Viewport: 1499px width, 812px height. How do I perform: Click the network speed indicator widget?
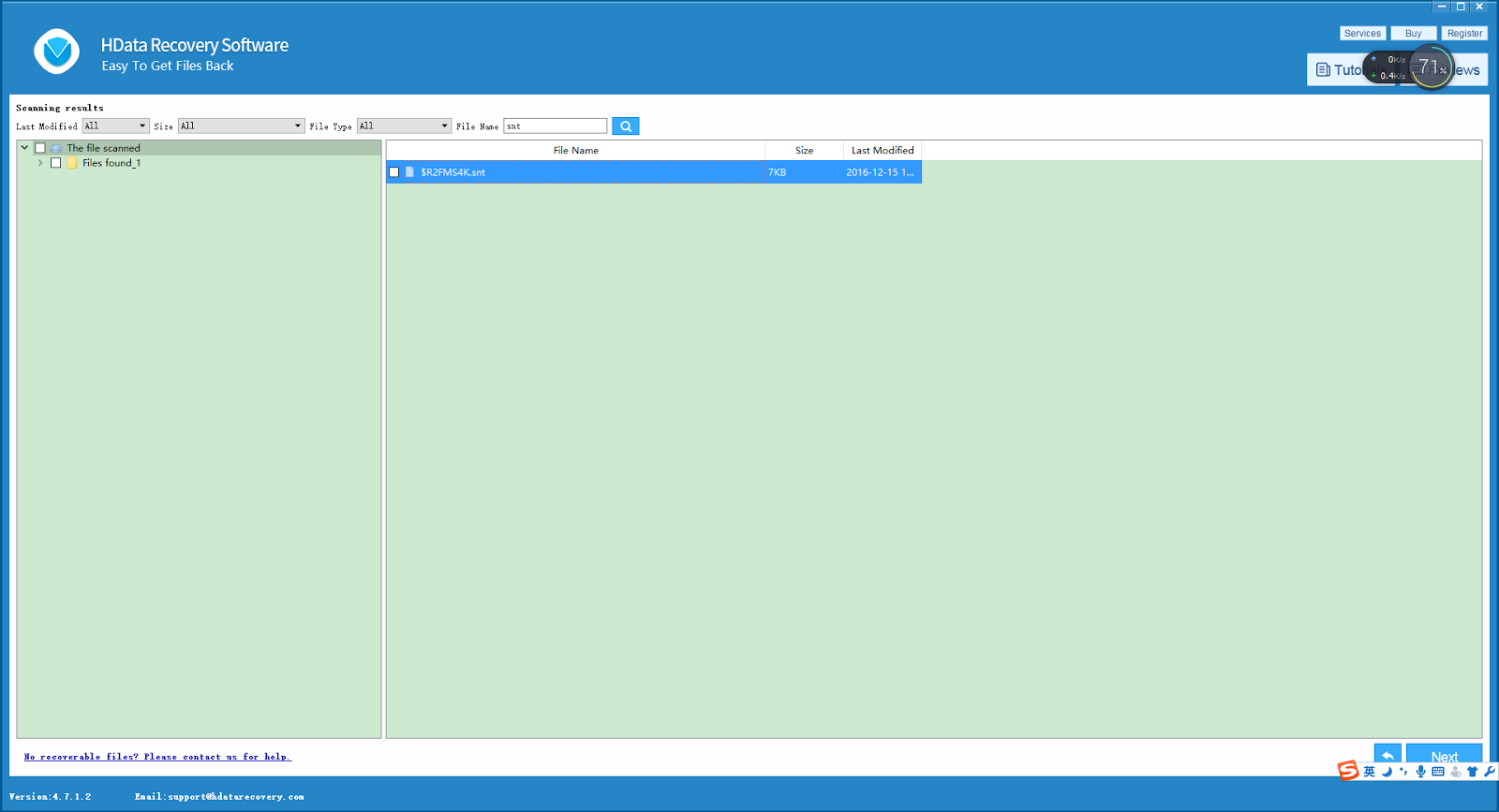tap(1388, 67)
